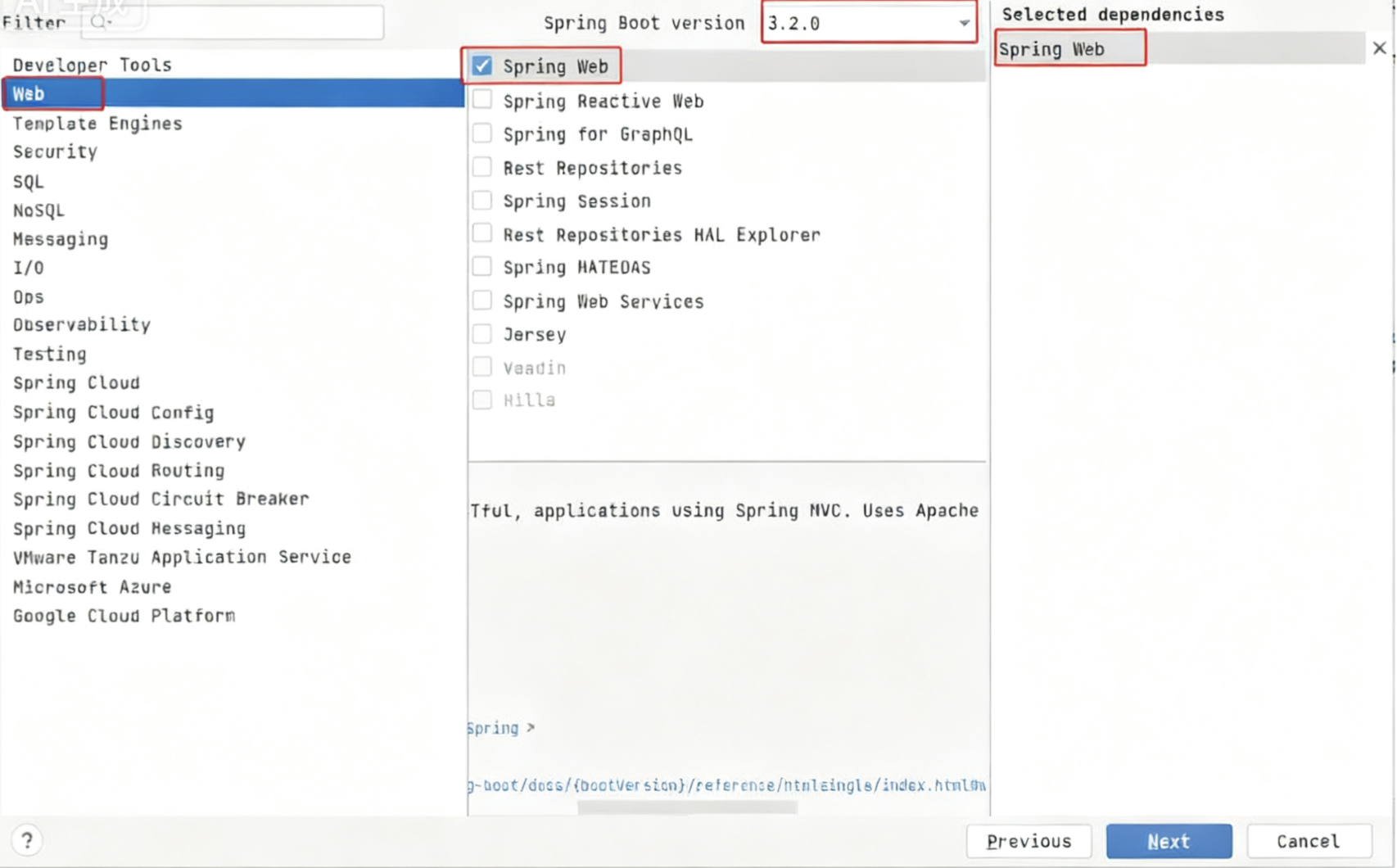Select Developer Tools category
1397x868 pixels.
(x=233, y=65)
